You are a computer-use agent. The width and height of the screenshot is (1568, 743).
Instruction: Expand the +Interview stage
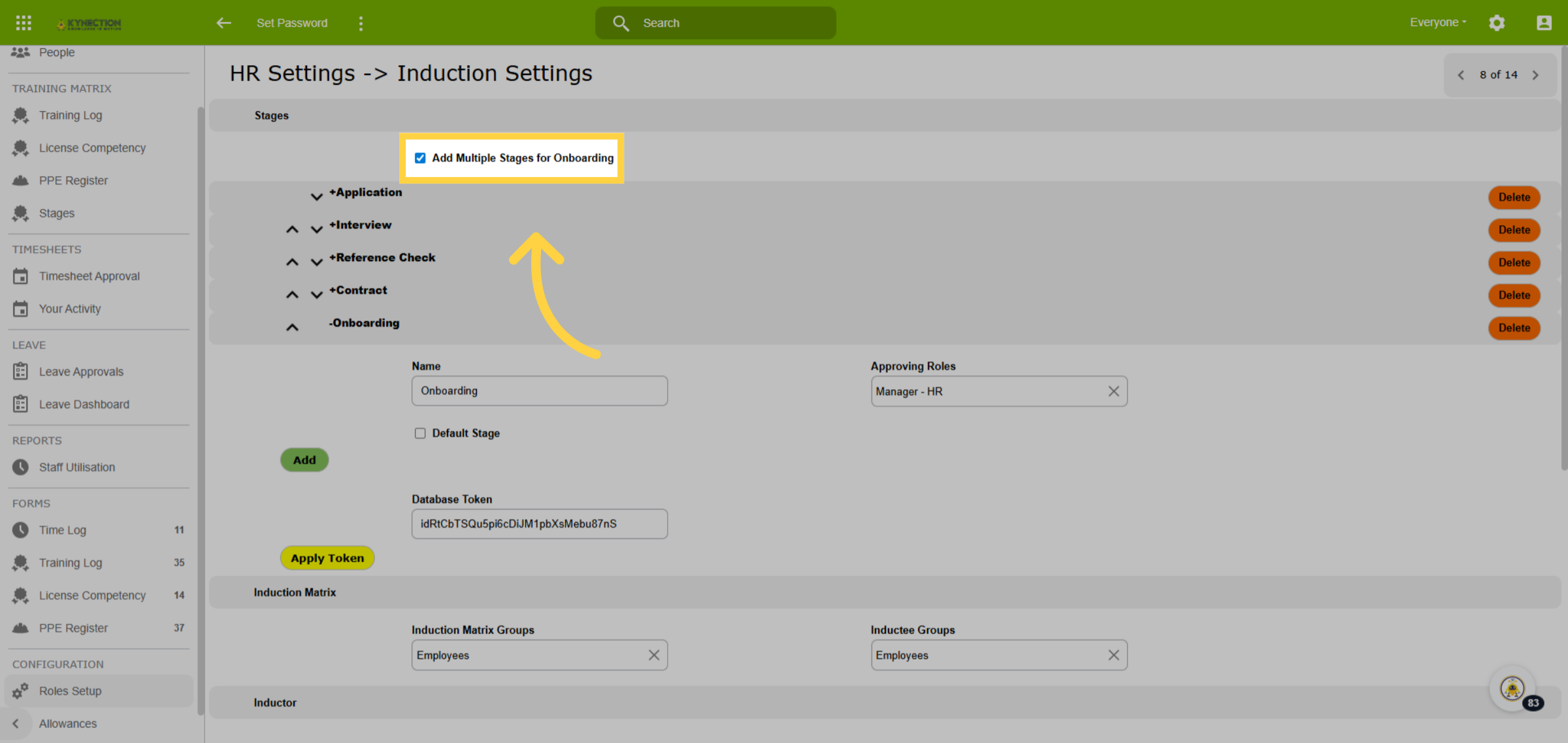[x=361, y=225]
